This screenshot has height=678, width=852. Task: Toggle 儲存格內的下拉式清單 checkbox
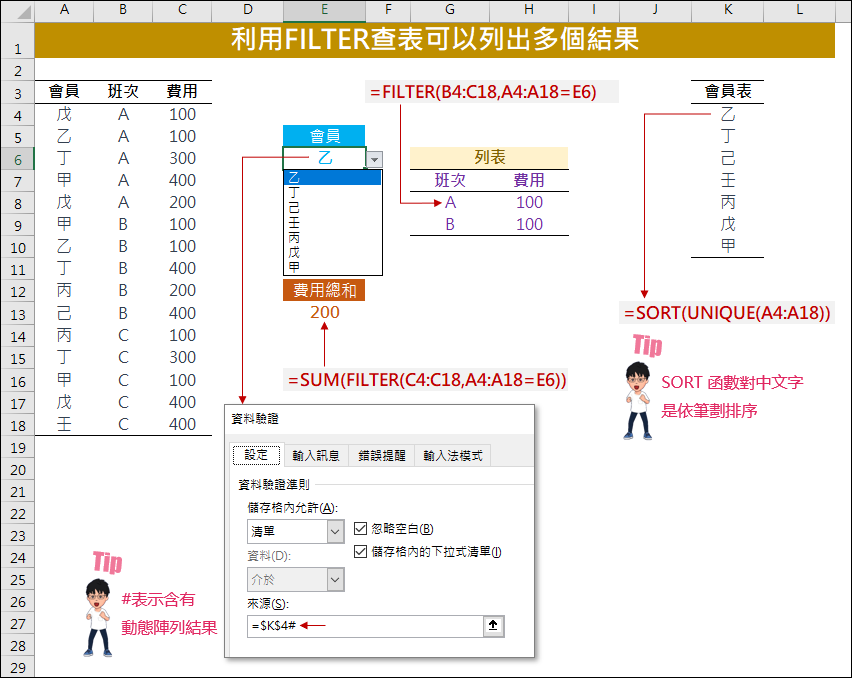360,551
